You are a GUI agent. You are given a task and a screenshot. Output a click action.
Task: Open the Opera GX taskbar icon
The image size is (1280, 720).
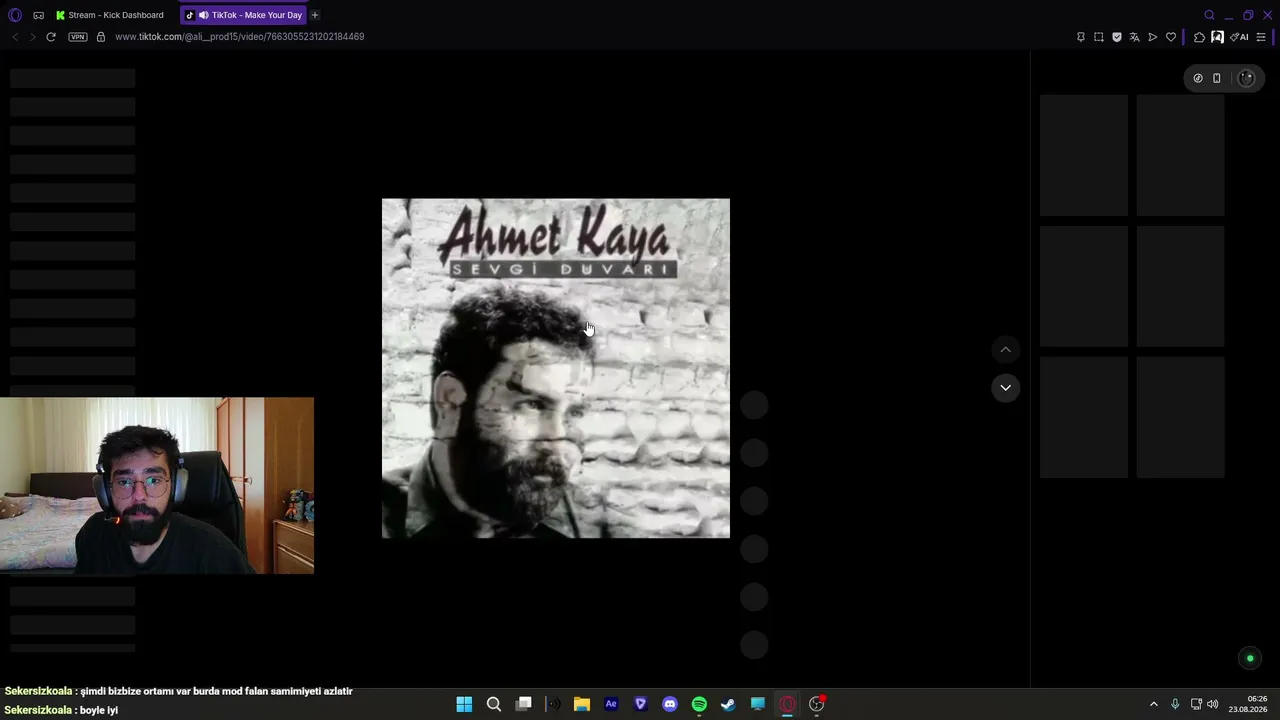coord(787,704)
